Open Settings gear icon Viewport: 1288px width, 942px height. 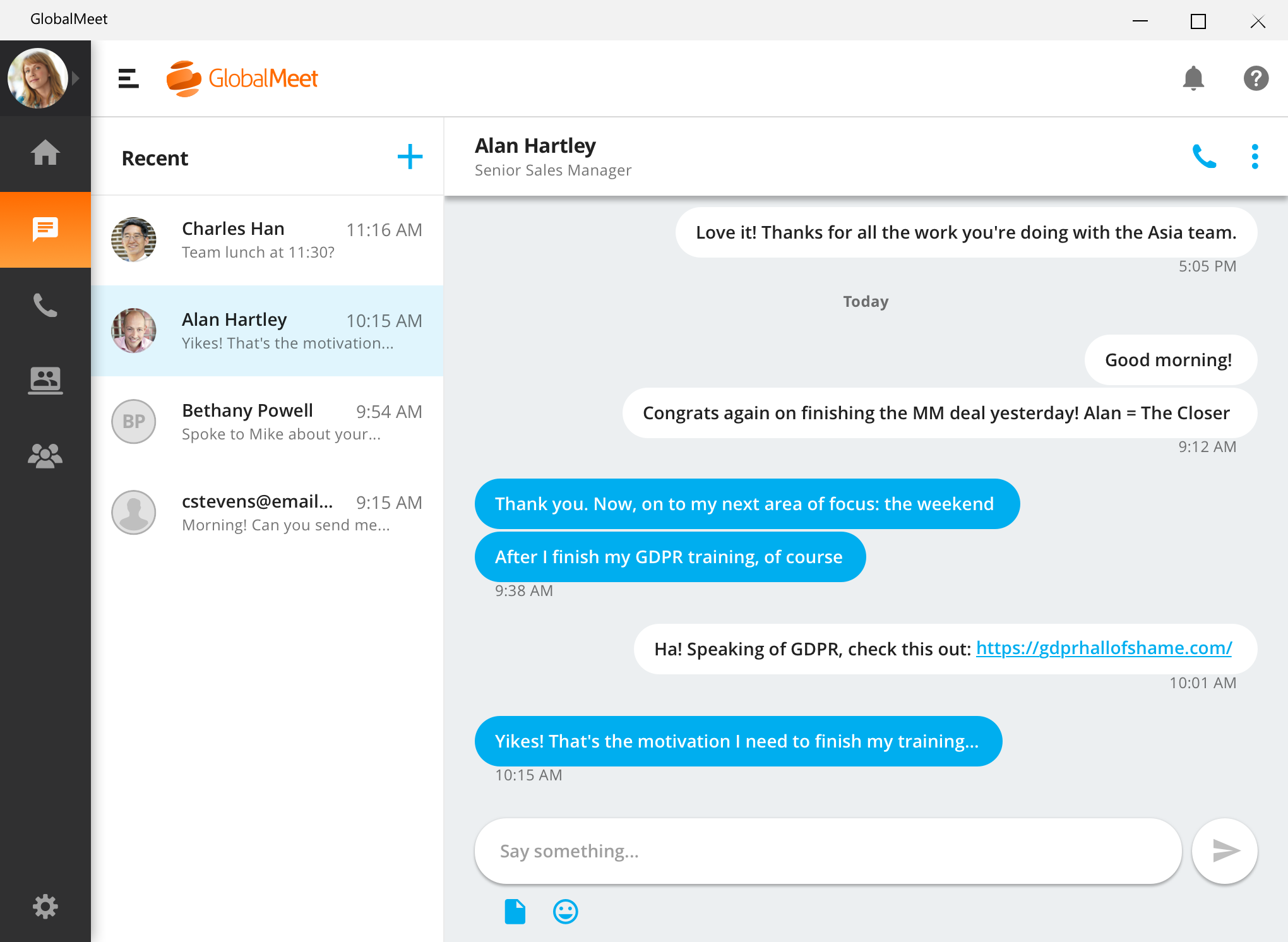pyautogui.click(x=45, y=907)
